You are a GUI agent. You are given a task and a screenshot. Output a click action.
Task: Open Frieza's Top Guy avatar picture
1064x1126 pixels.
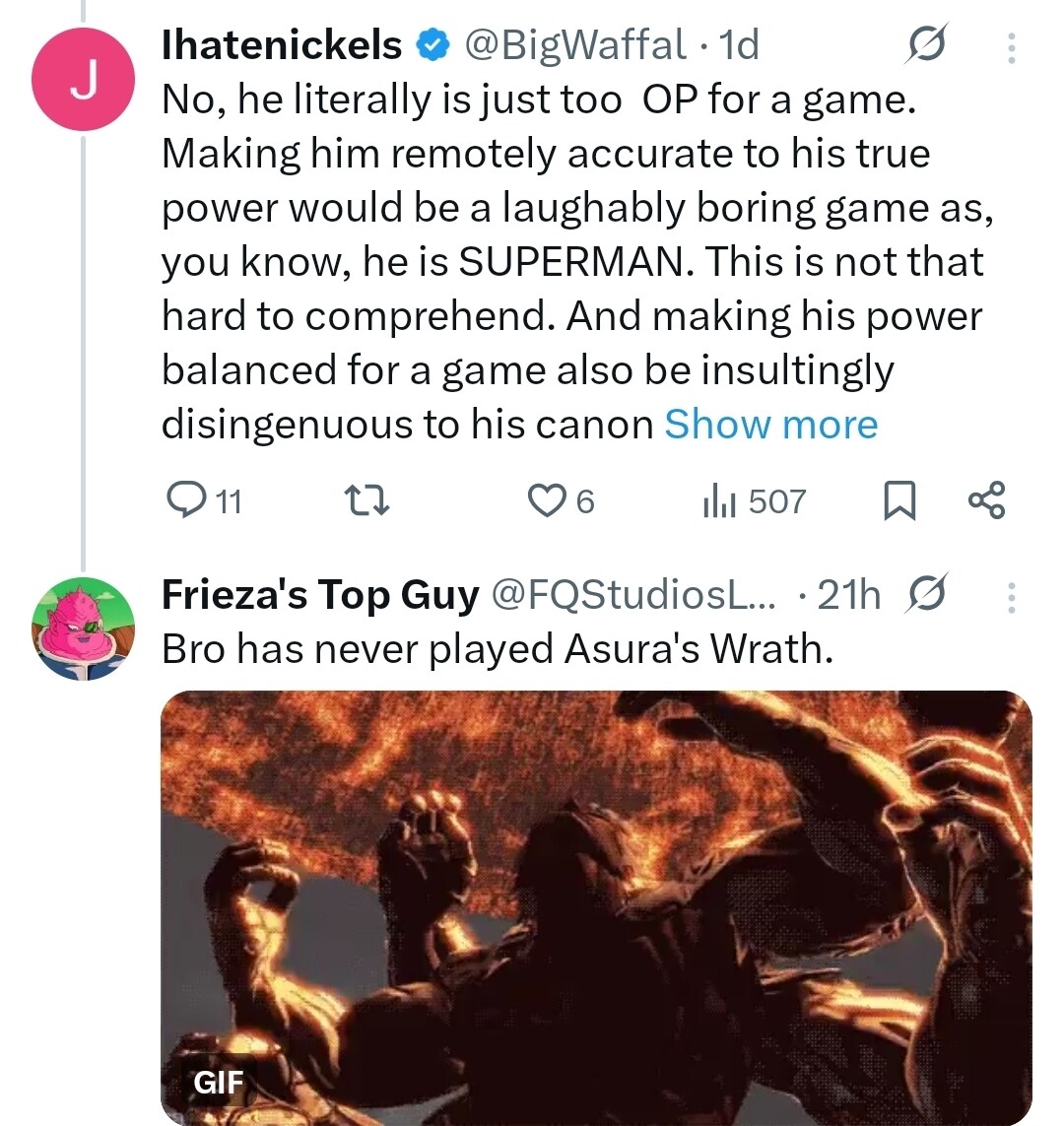[84, 629]
